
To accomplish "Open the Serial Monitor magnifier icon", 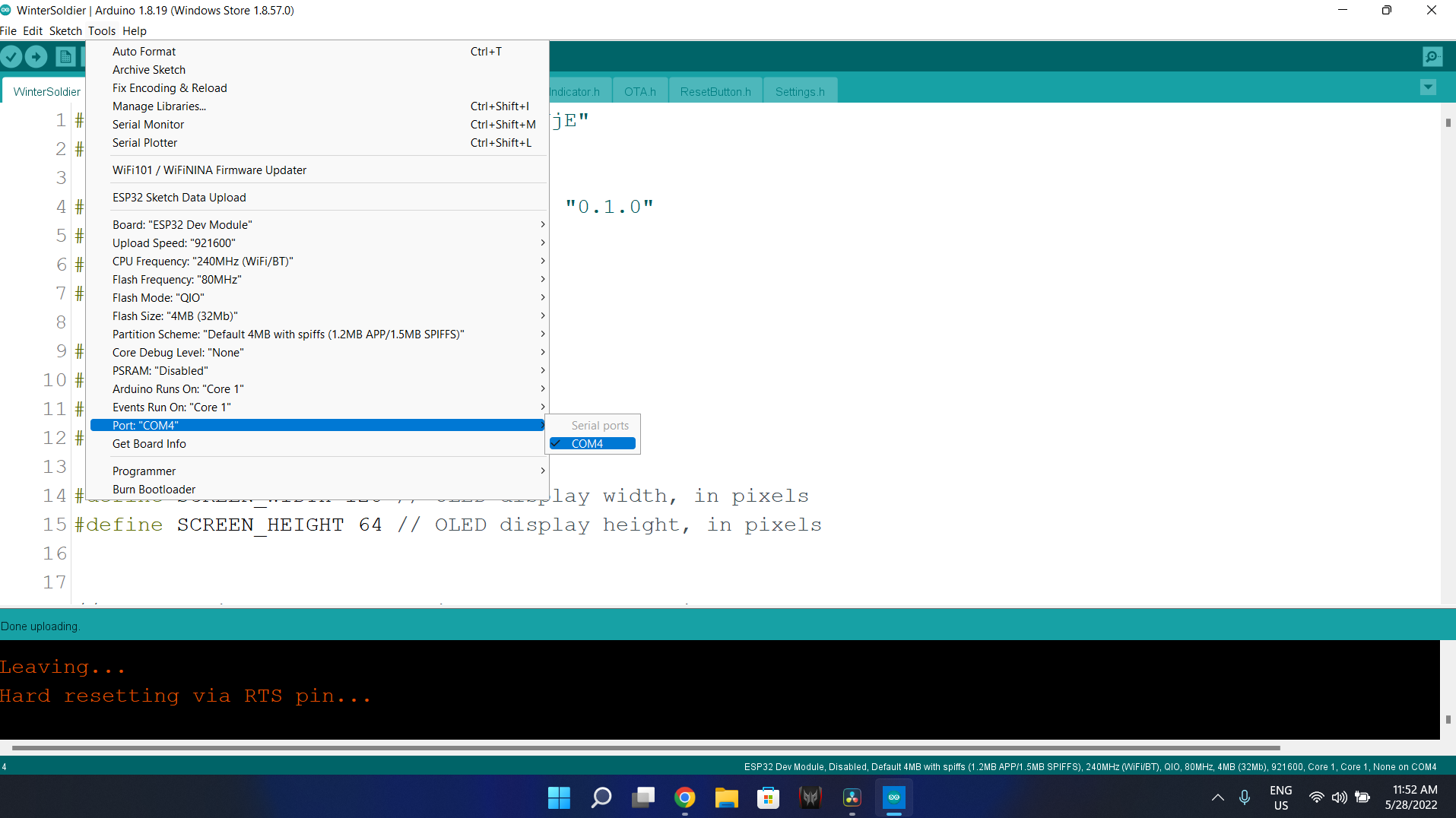I will click(x=1432, y=56).
